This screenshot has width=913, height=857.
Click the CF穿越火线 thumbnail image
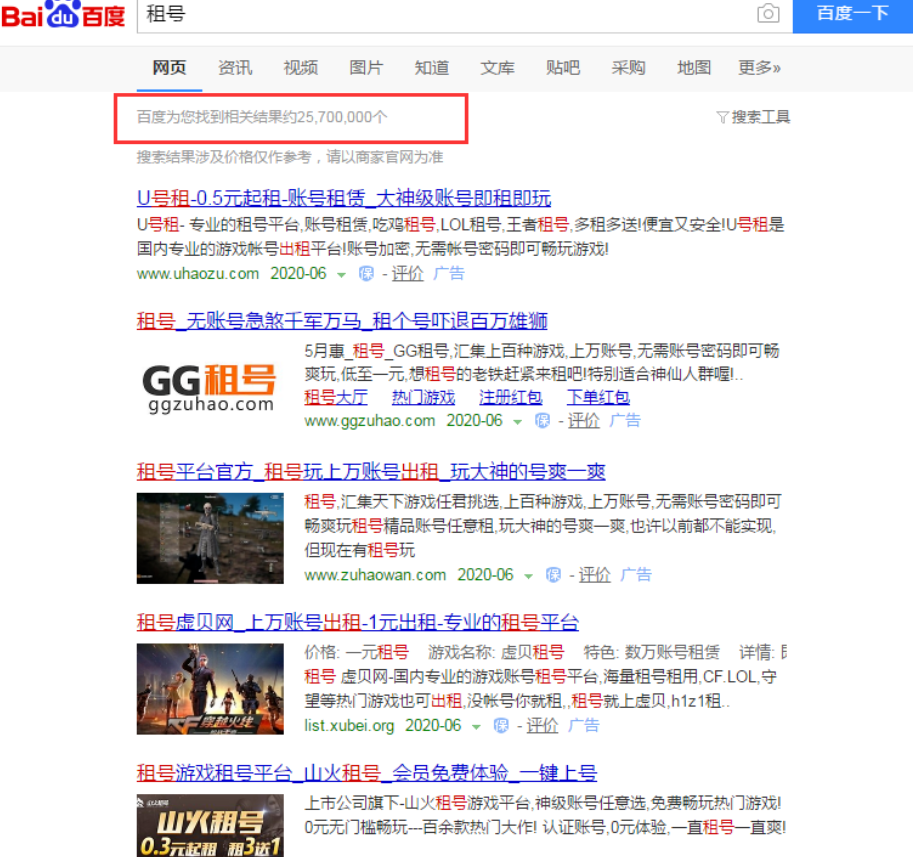point(210,689)
